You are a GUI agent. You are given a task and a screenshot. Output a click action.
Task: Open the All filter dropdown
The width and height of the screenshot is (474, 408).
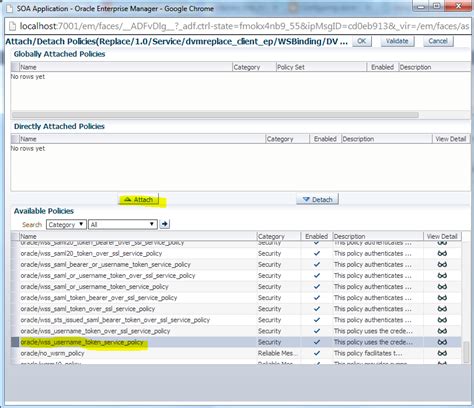coord(123,224)
